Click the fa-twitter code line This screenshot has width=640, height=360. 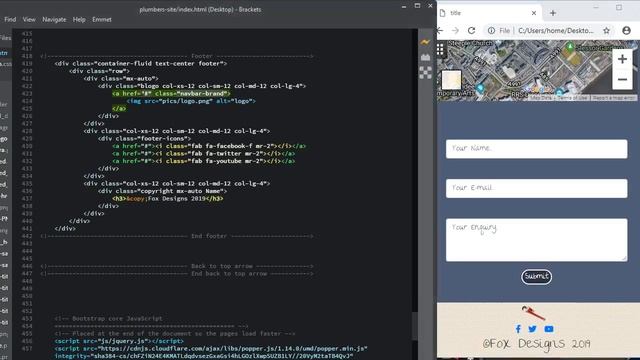tap(203, 153)
